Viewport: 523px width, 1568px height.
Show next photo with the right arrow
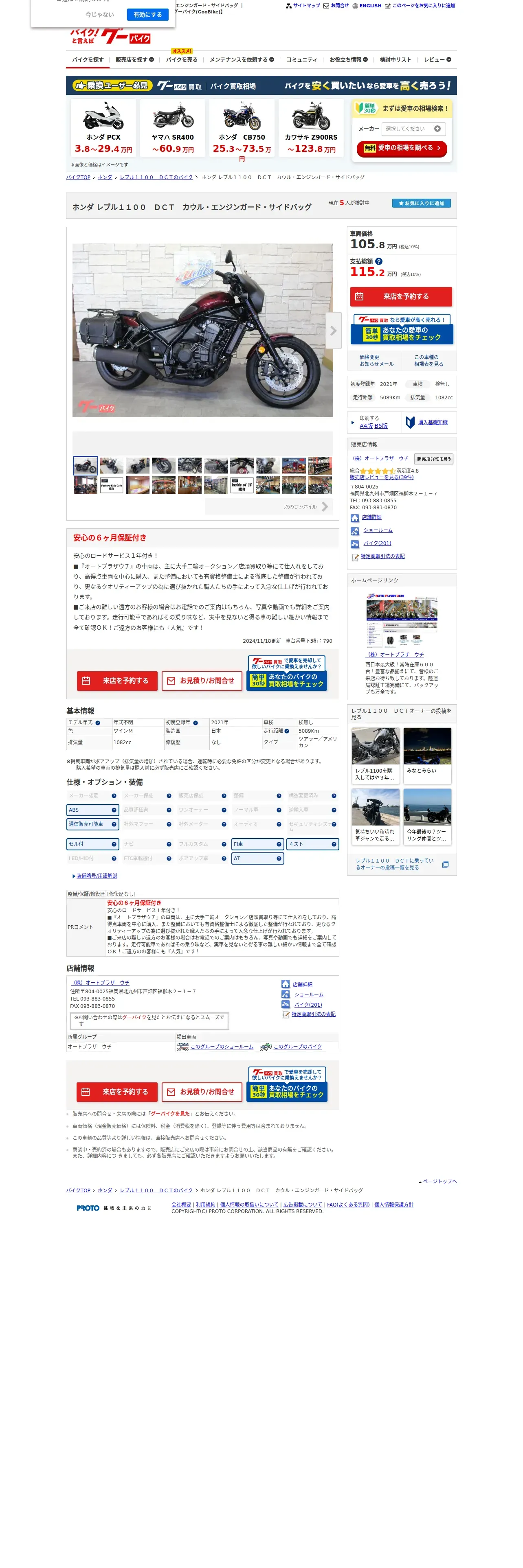(x=333, y=331)
